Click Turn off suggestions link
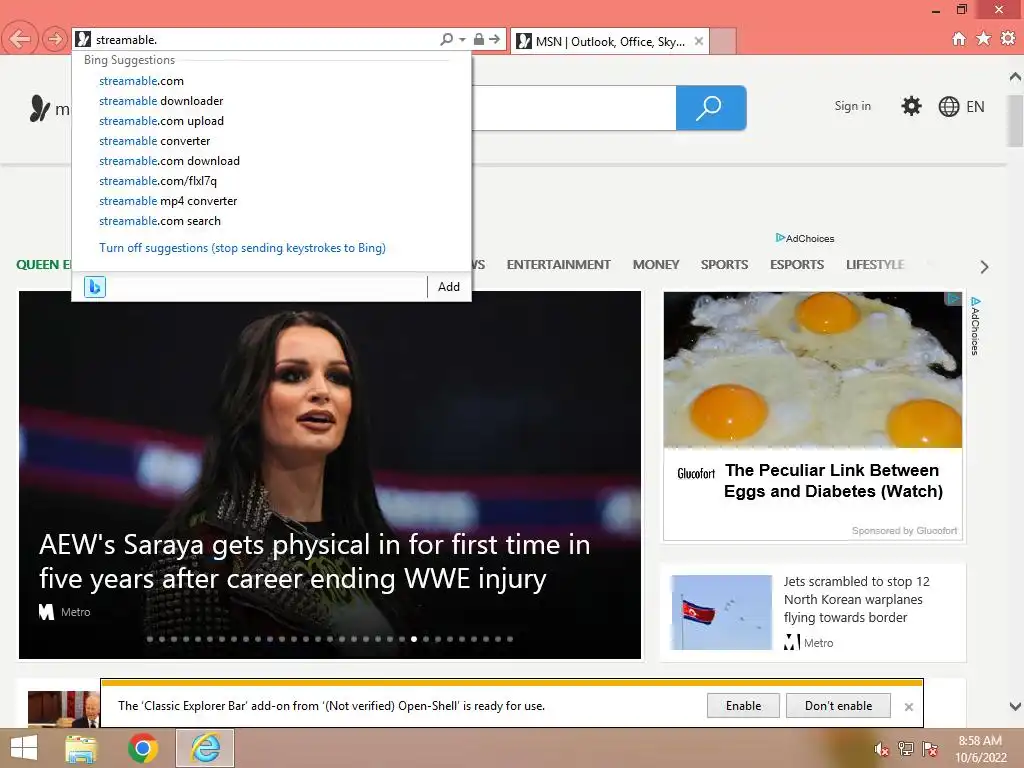1024x768 pixels. pos(242,248)
